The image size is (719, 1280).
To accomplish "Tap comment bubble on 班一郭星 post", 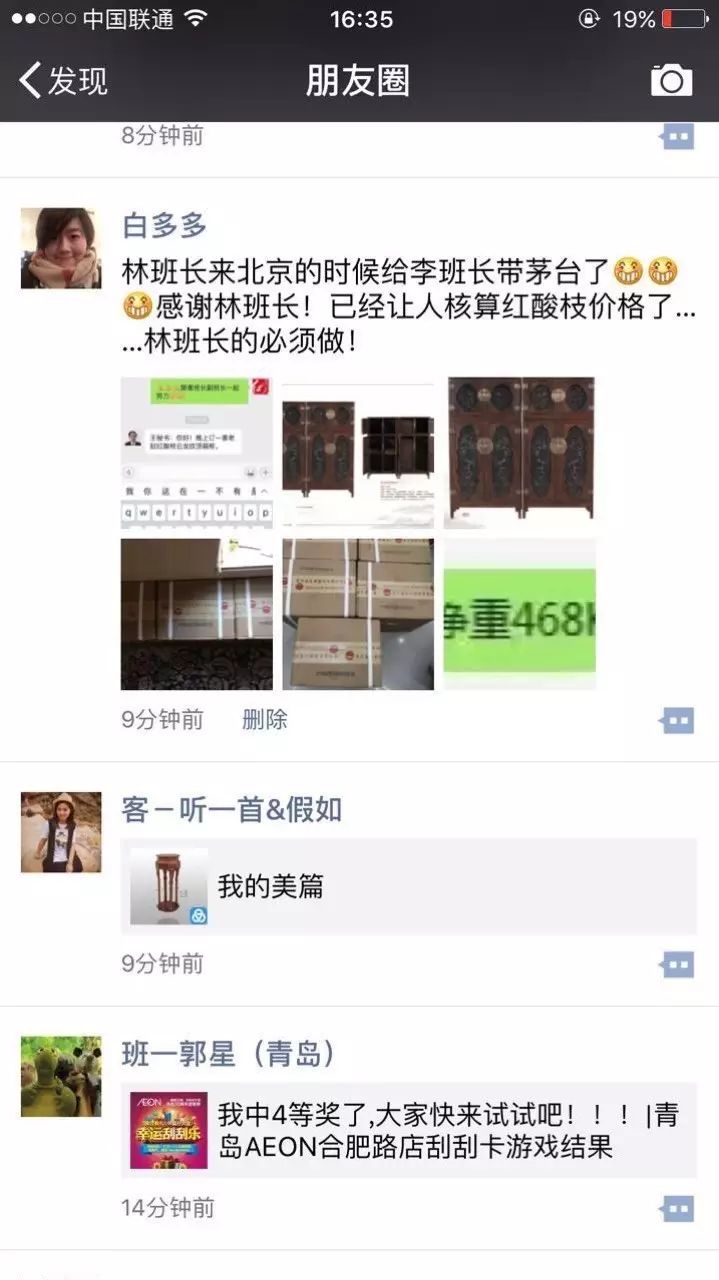I will (677, 1208).
